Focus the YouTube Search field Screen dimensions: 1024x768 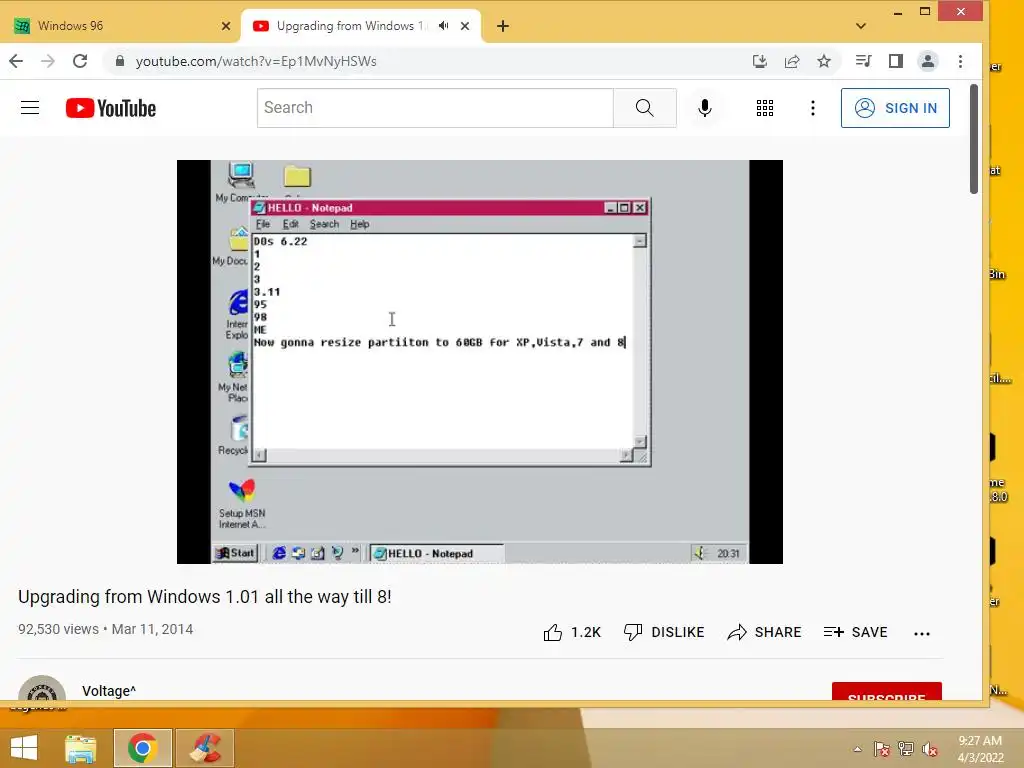[x=435, y=108]
